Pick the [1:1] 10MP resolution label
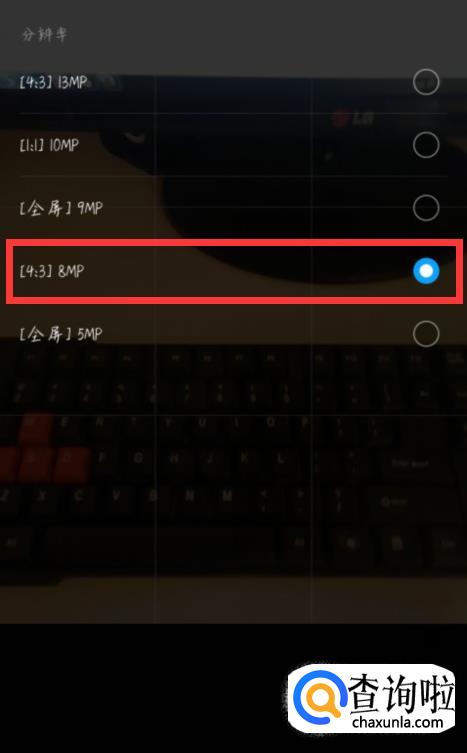467x753 pixels. 49,145
